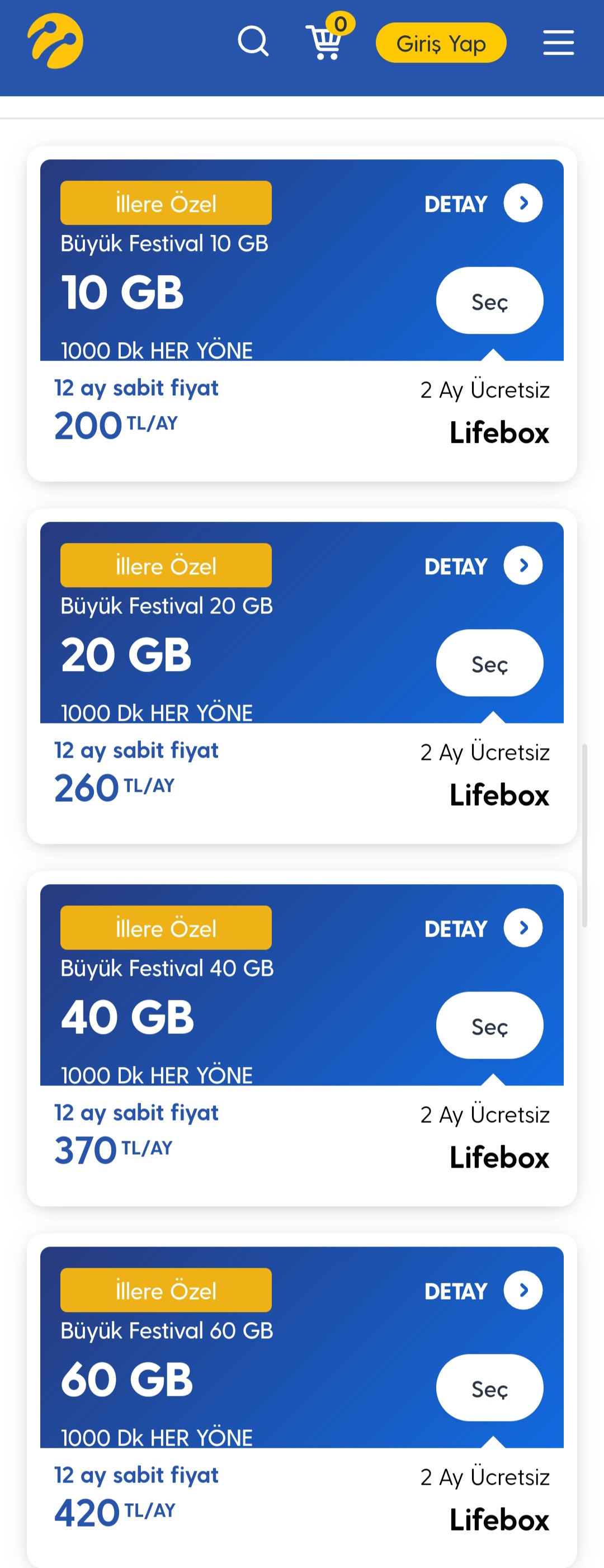Screen dimensions: 604x1568
Task: Click the İllere Özel badge on 40 GB card
Action: coord(166,927)
